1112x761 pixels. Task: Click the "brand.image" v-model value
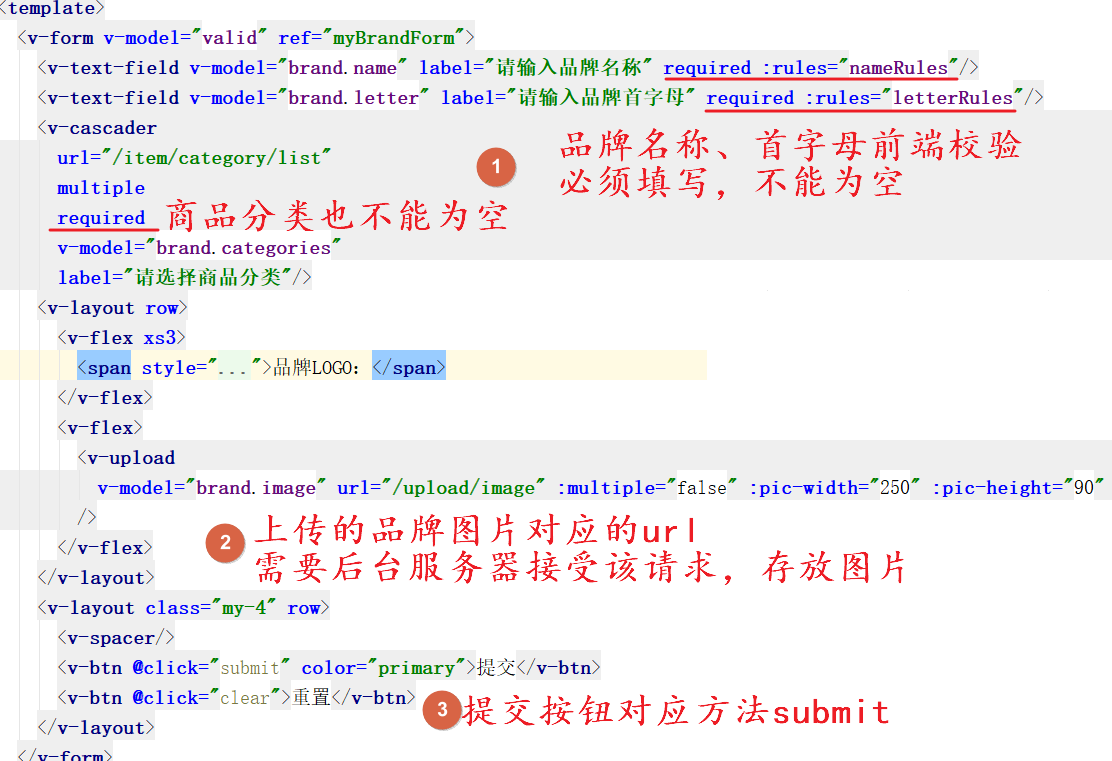pos(255,488)
